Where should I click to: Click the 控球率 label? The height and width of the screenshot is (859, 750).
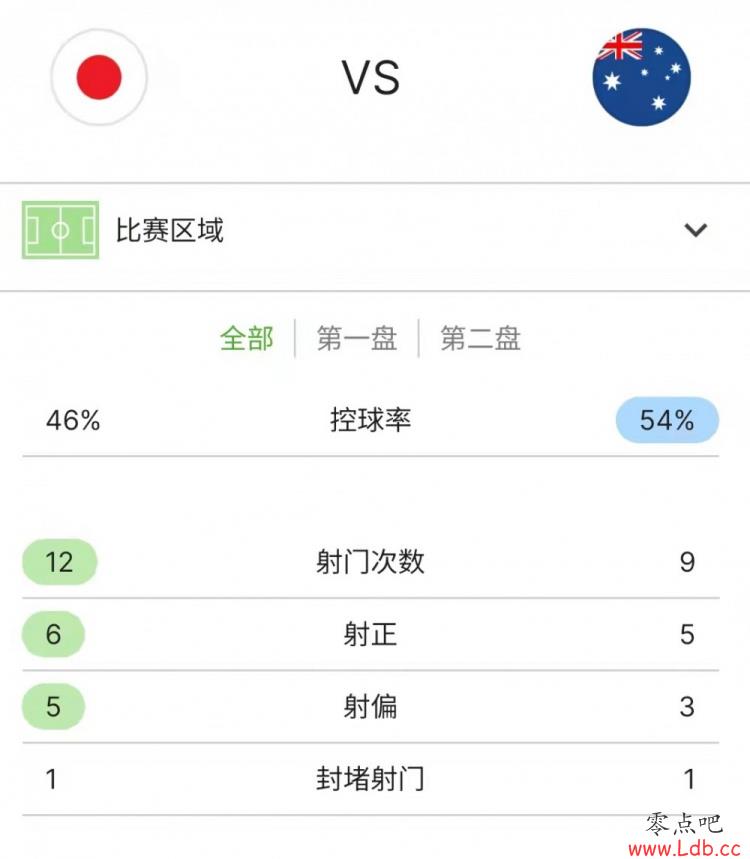click(370, 420)
